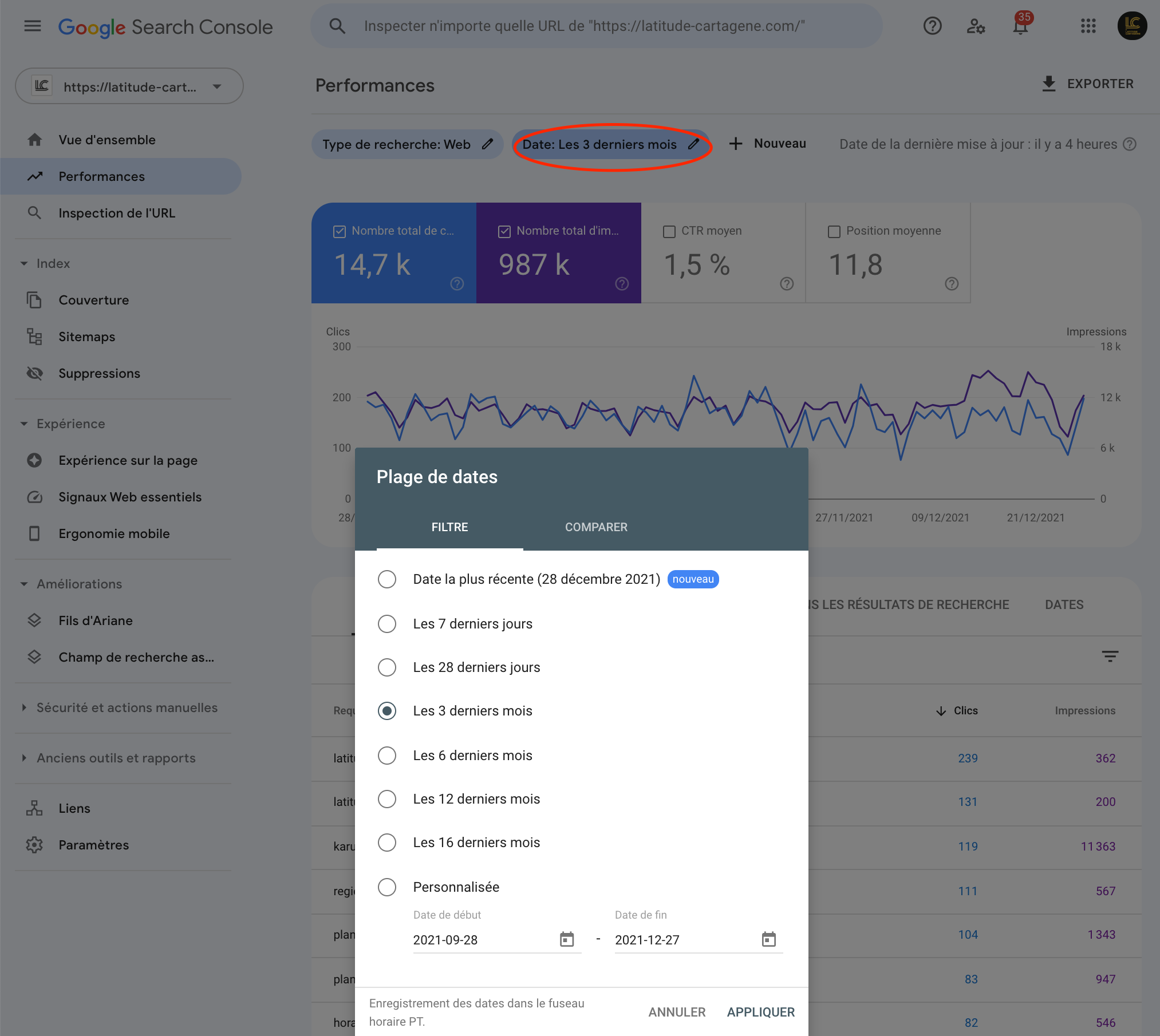The image size is (1160, 1036).
Task: Select the 'Les 7 derniers jours' option
Action: click(x=387, y=624)
